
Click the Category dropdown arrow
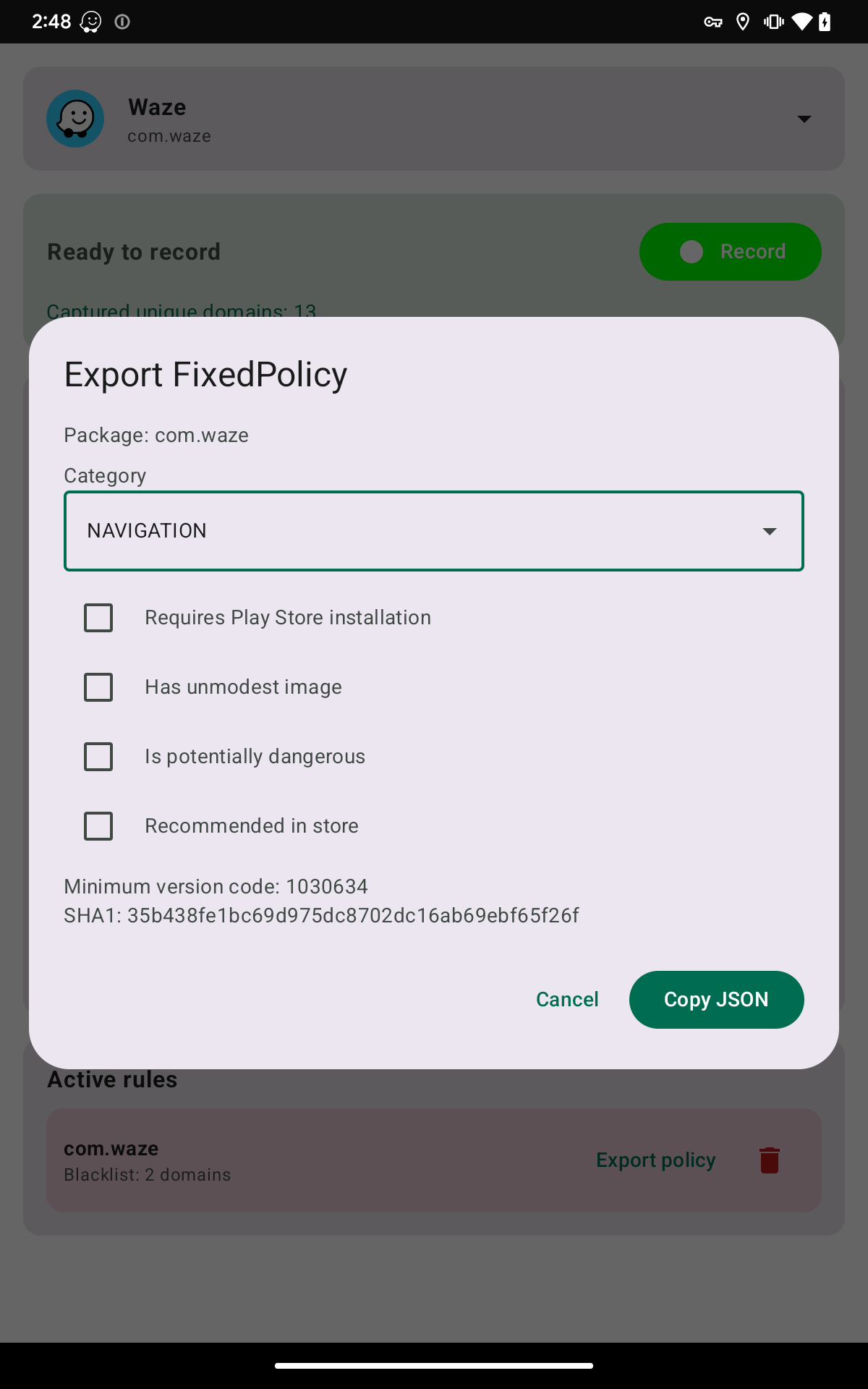click(770, 531)
